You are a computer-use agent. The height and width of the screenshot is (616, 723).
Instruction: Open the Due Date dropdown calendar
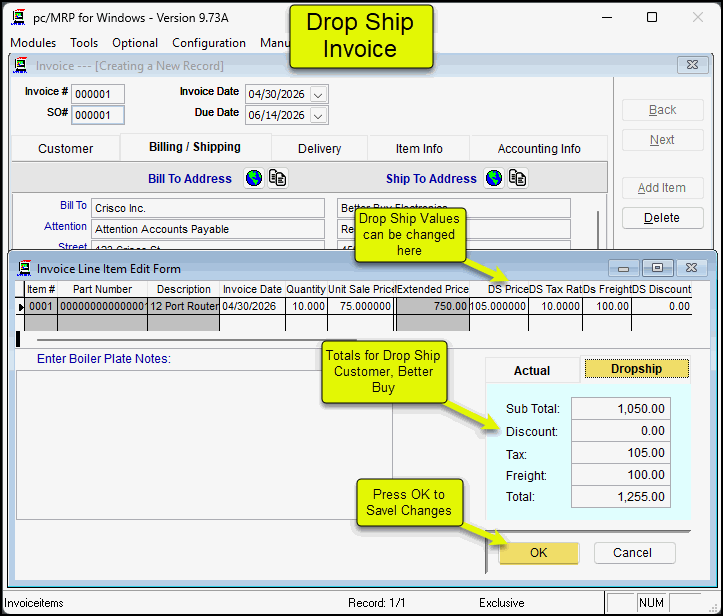[318, 115]
